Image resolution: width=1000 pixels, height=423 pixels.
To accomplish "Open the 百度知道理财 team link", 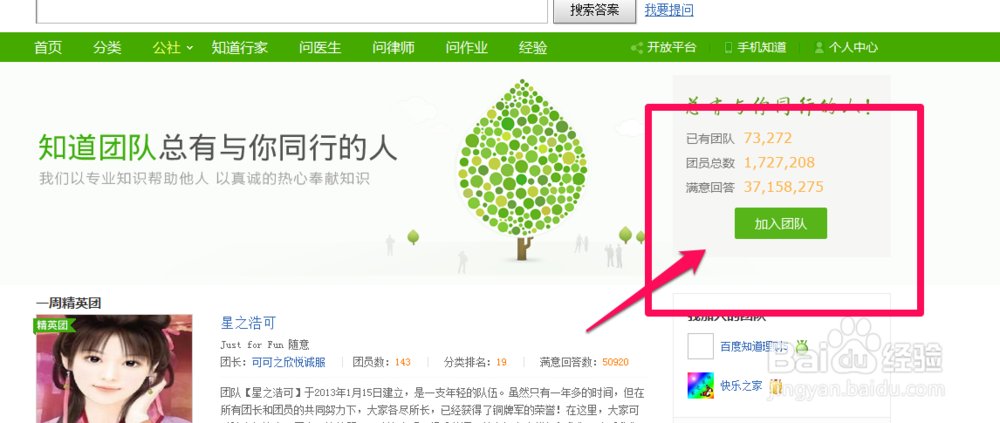I will 754,347.
